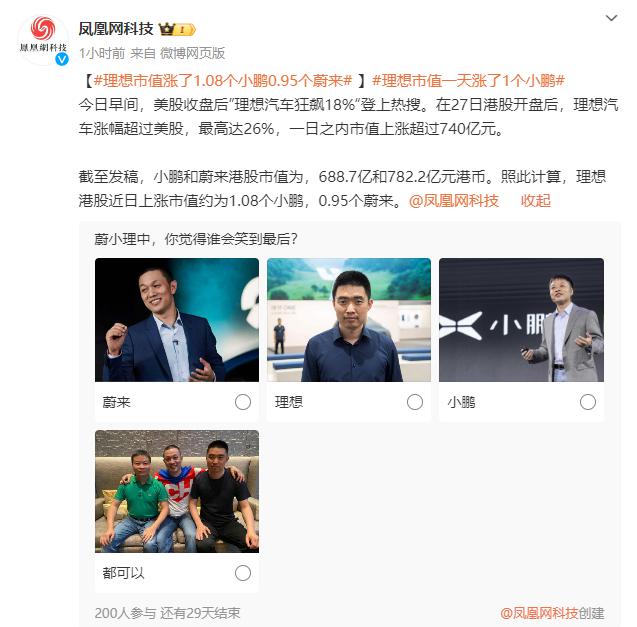
Task: Click the 1小时前 post timestamp
Action: tap(102, 53)
